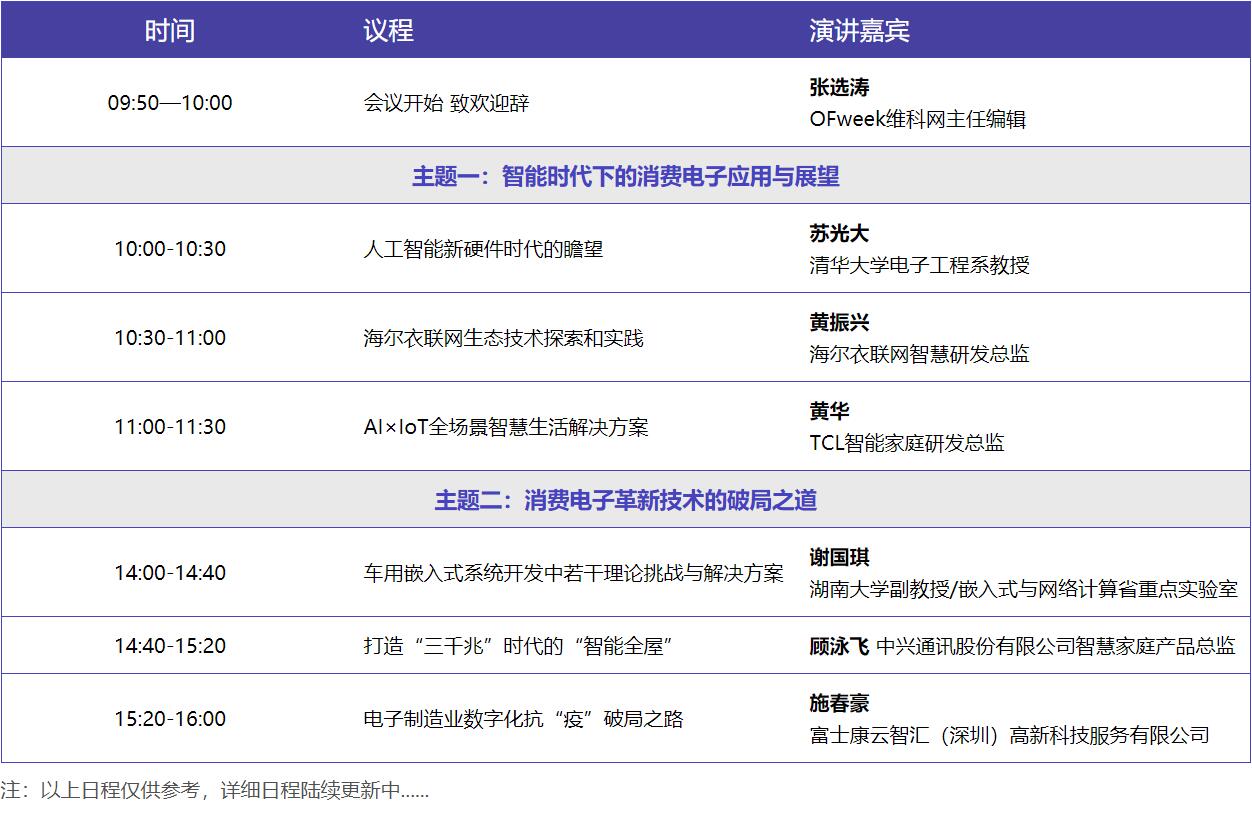This screenshot has height=820, width=1252.
Task: Select agenda AI×IoT全场景智慧生活解决方案
Action: [506, 427]
